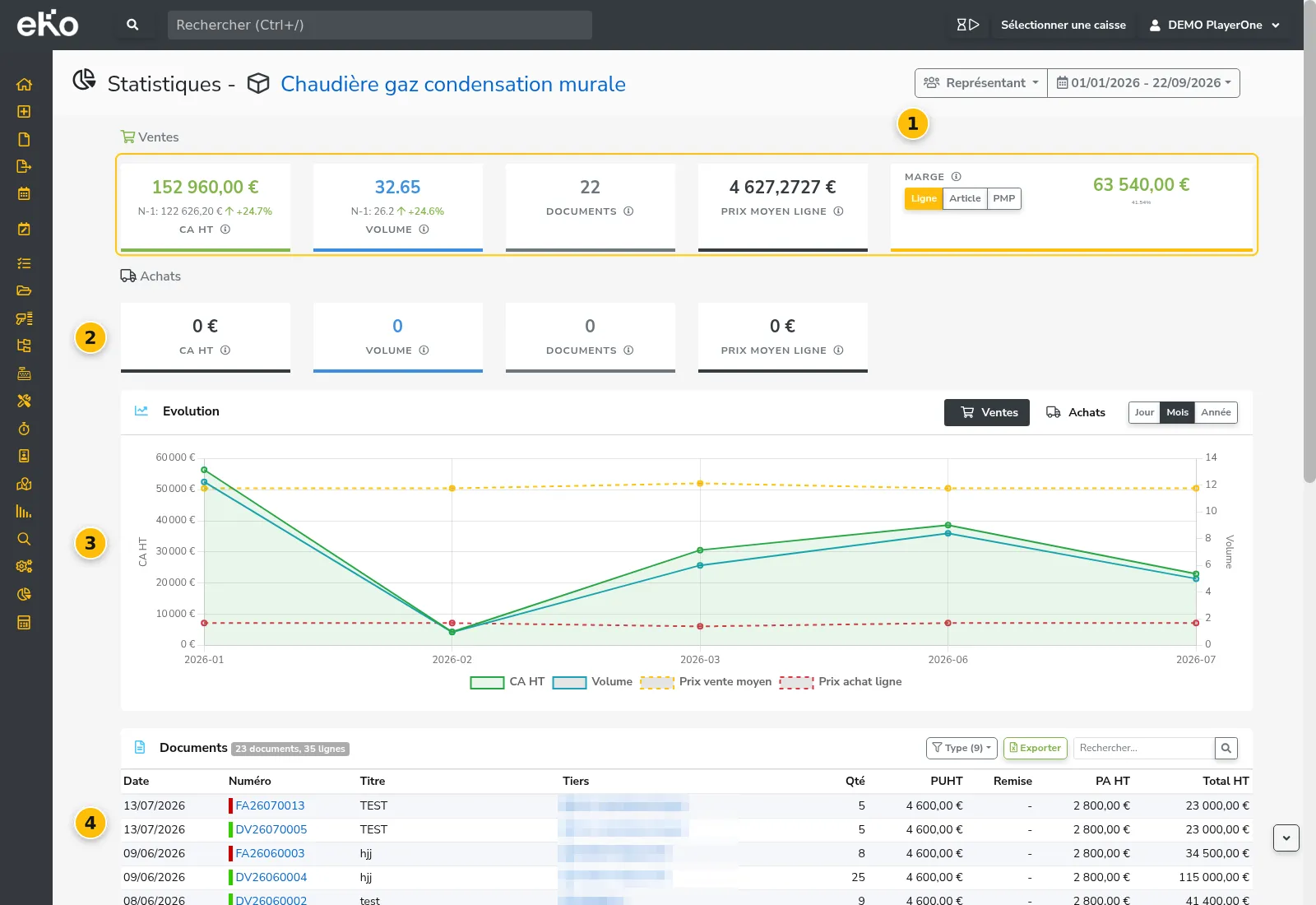The image size is (1316, 905).
Task: Open document DV26070005
Action: tap(271, 829)
